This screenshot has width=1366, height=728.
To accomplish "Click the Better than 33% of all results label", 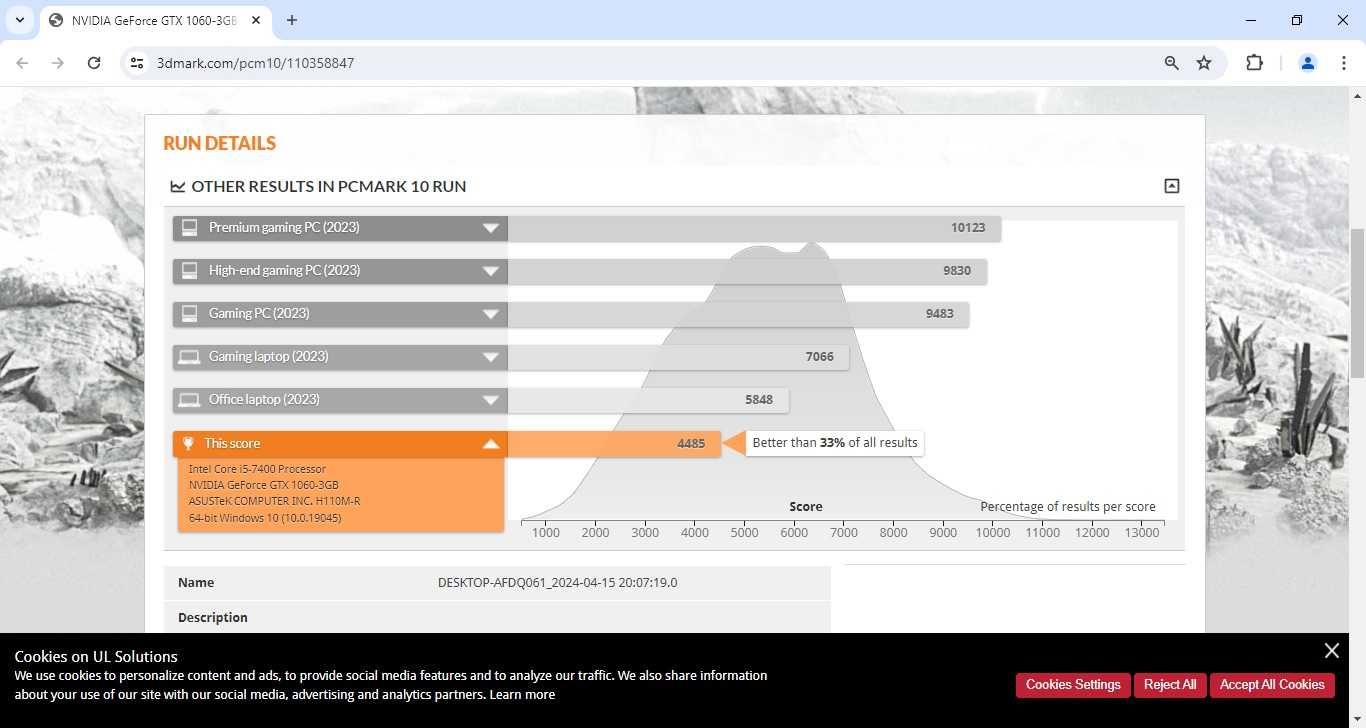I will tap(835, 443).
